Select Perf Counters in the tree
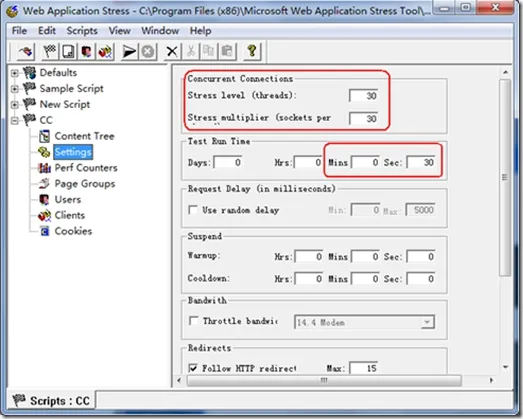This screenshot has height=419, width=523. pyautogui.click(x=86, y=168)
